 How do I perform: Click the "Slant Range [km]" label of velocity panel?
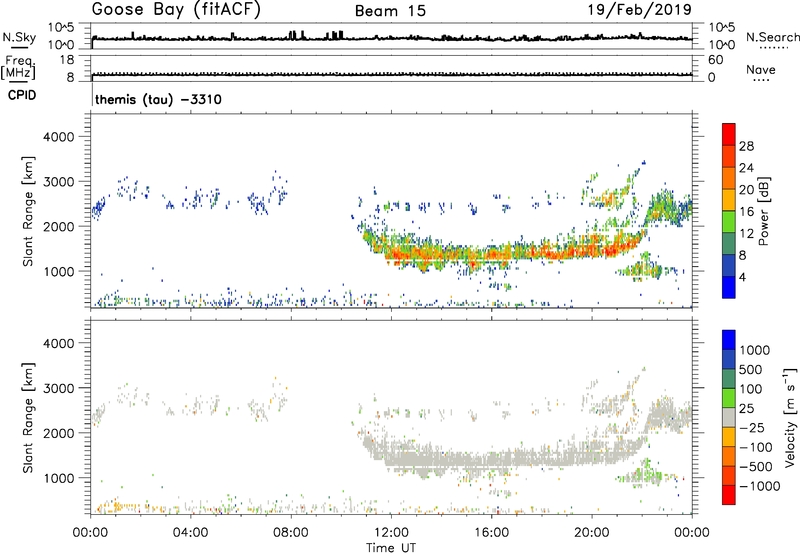pos(28,418)
